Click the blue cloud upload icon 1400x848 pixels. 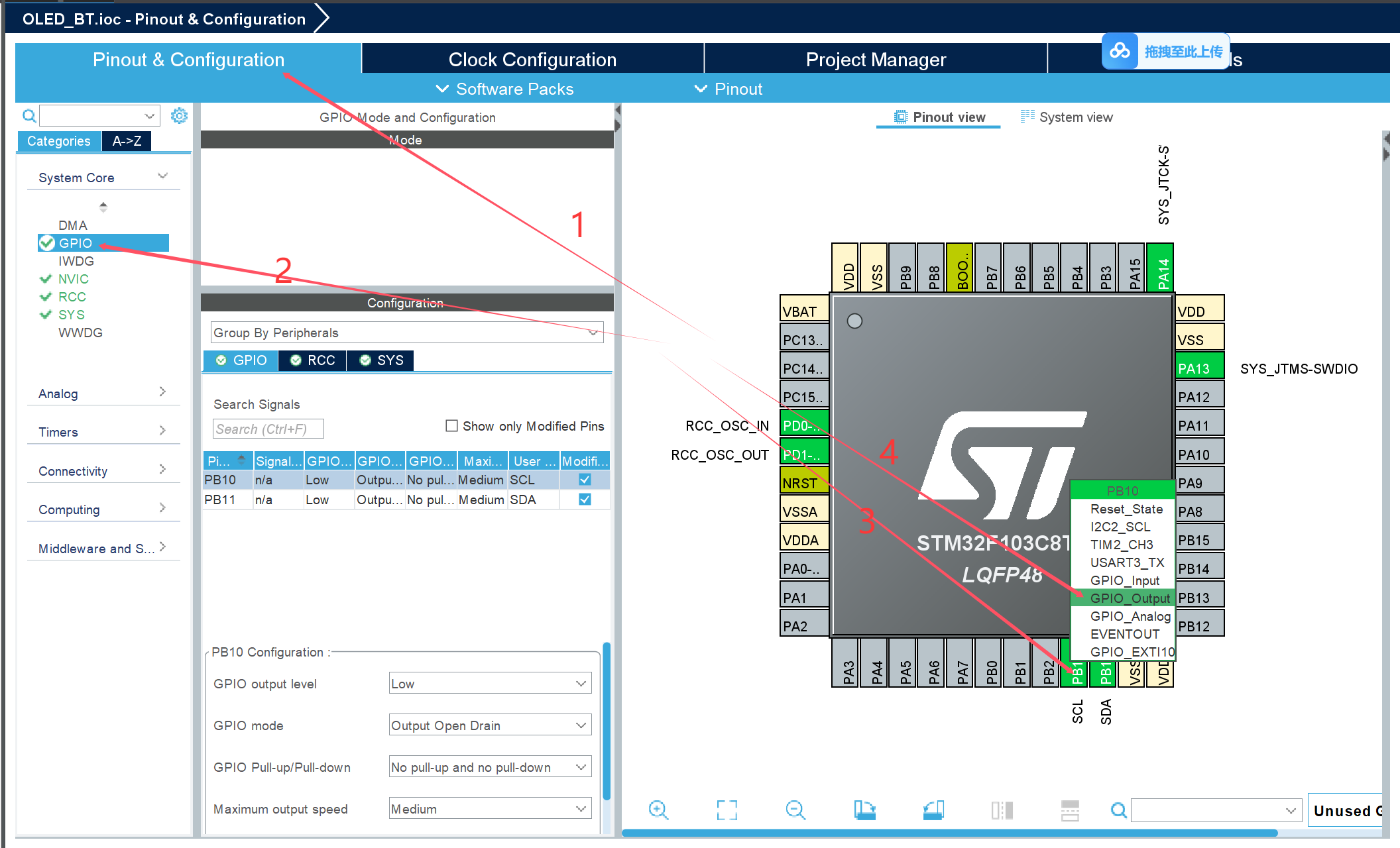coord(1120,51)
